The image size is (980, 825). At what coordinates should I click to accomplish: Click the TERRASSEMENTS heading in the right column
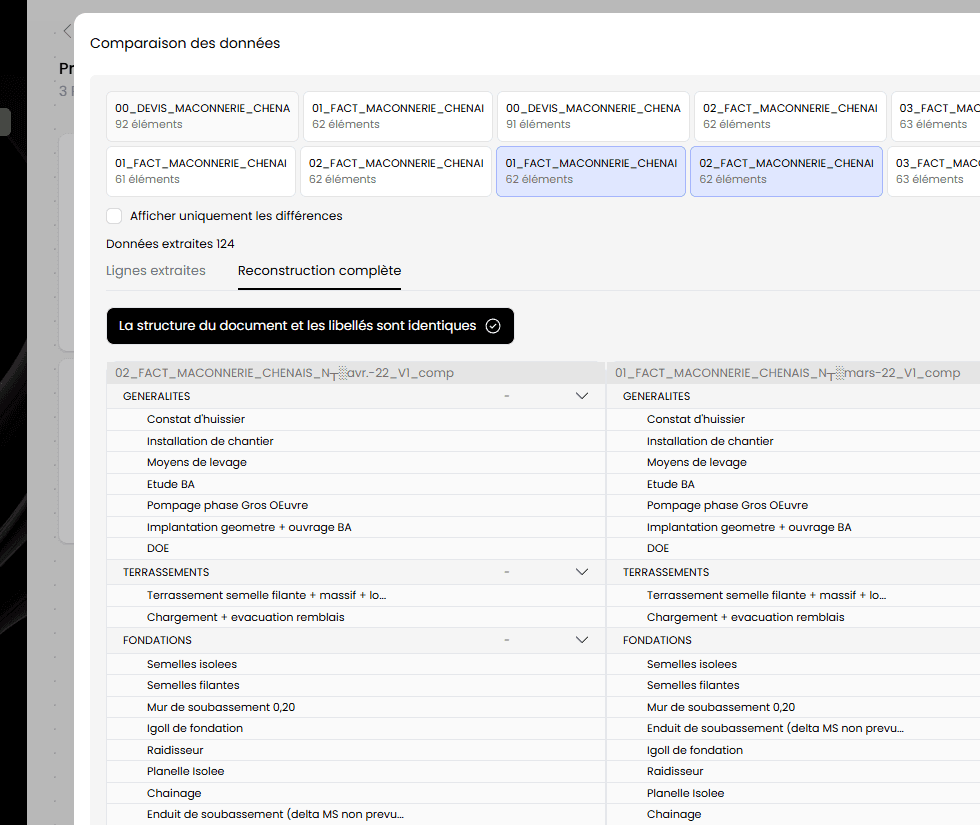pyautogui.click(x=666, y=572)
